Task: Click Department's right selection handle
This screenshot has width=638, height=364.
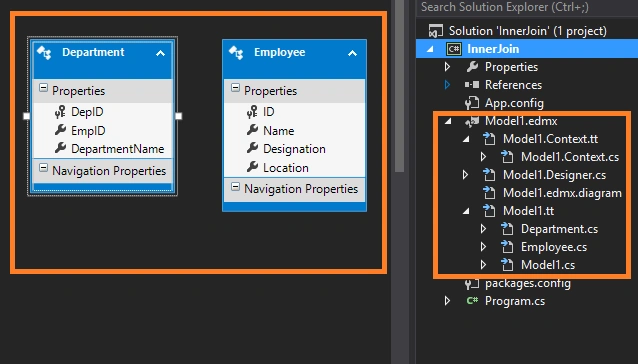Action: point(178,116)
